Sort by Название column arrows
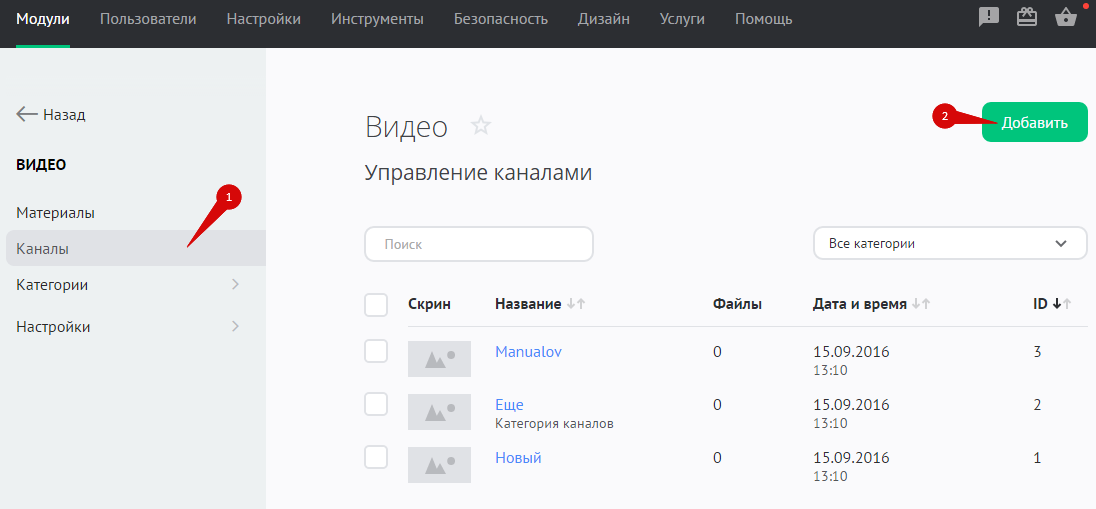 pyautogui.click(x=575, y=304)
